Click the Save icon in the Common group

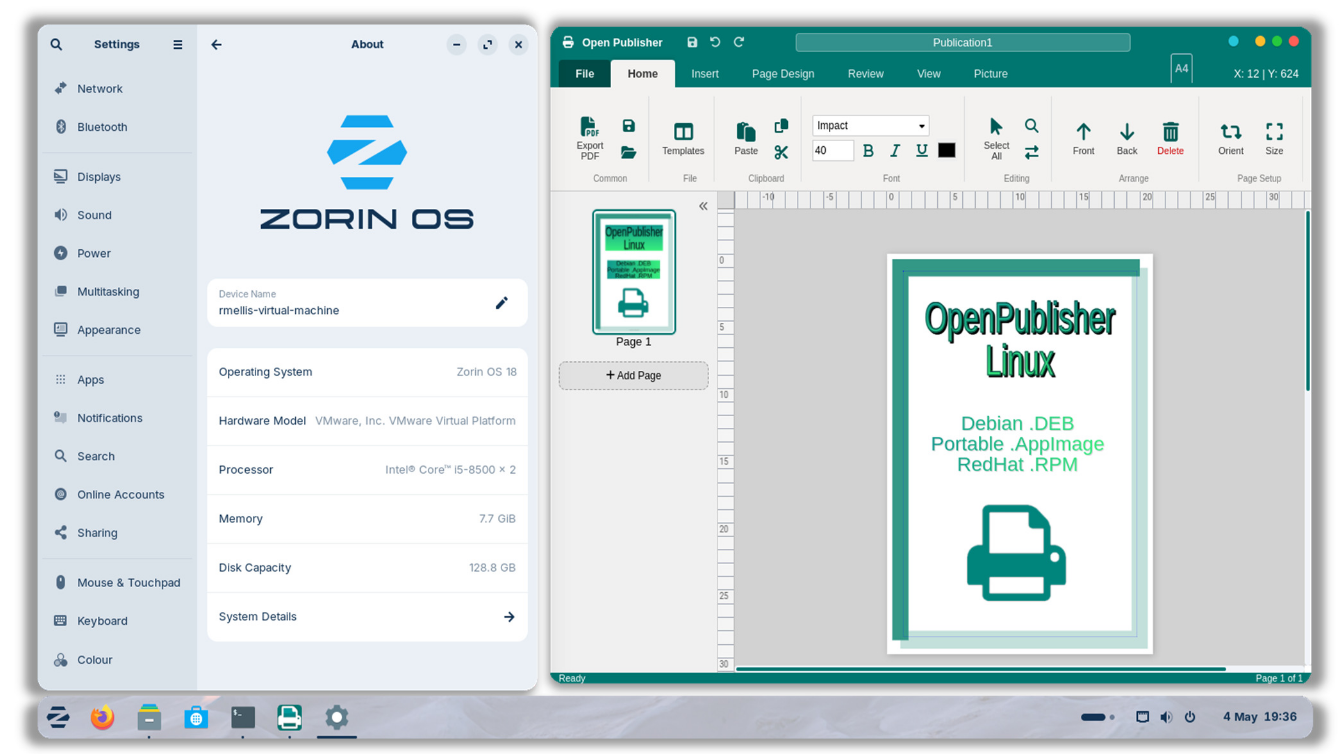pos(628,126)
